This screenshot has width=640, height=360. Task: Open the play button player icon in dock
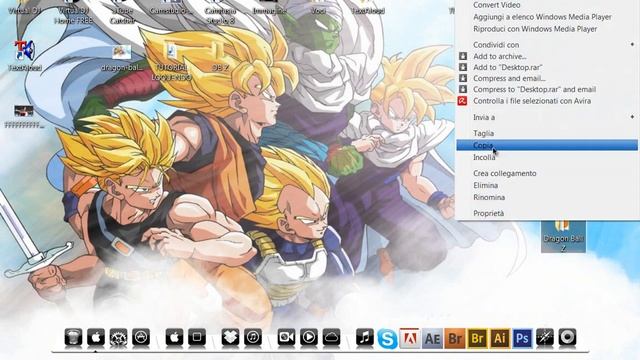(x=309, y=338)
